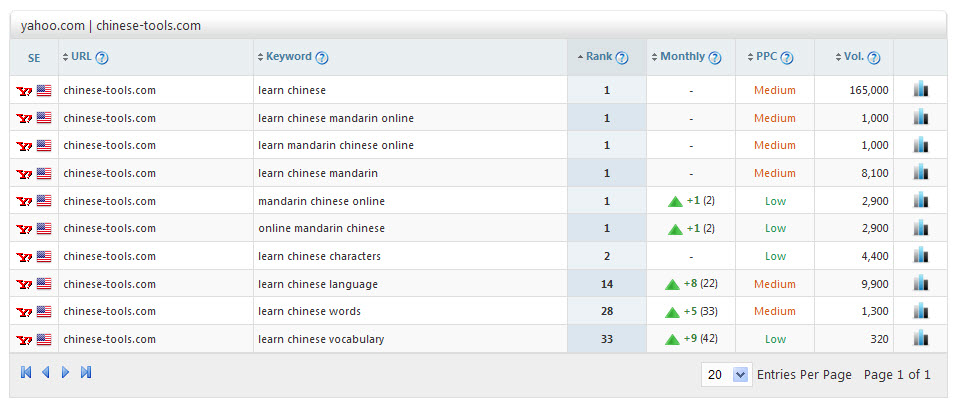Go to next page arrow
The image size is (954, 413).
click(x=66, y=373)
